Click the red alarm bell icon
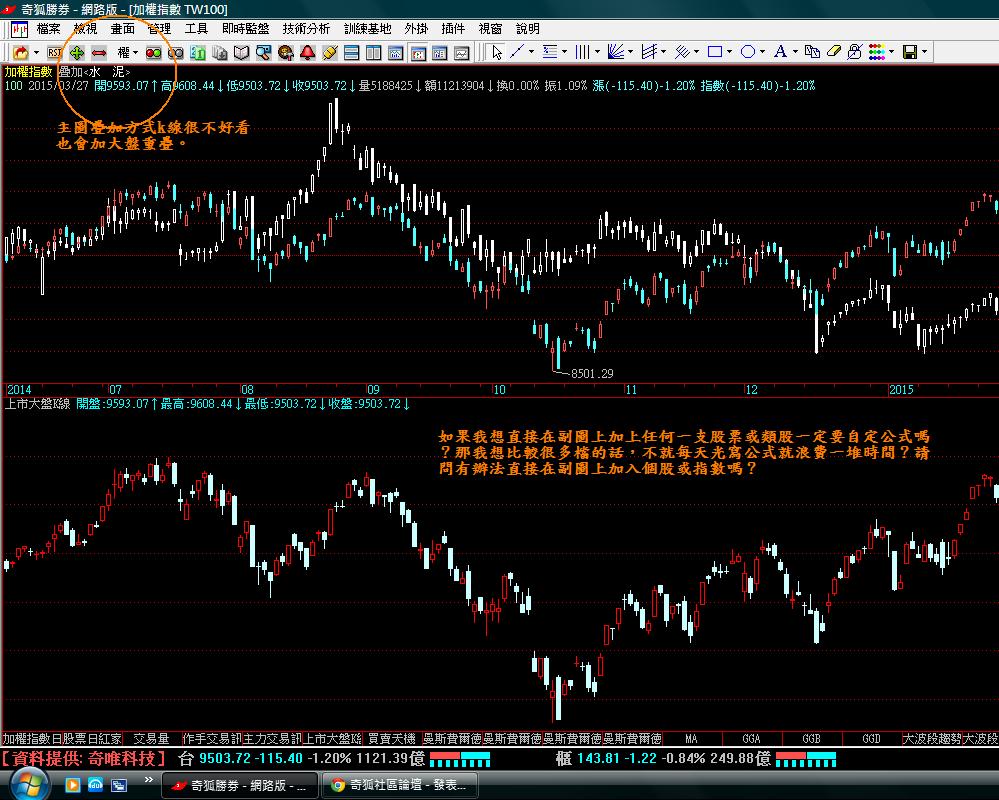This screenshot has width=999, height=800. coord(307,51)
